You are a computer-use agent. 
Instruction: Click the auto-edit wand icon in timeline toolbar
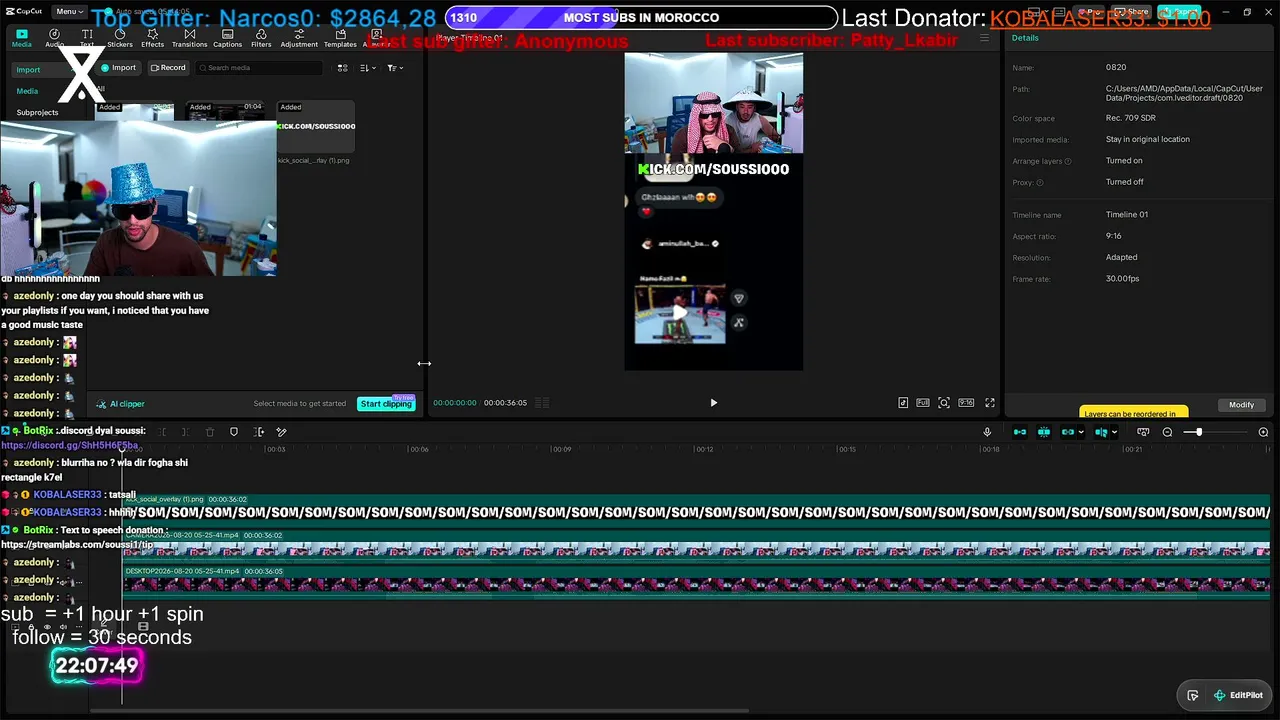click(x=281, y=432)
